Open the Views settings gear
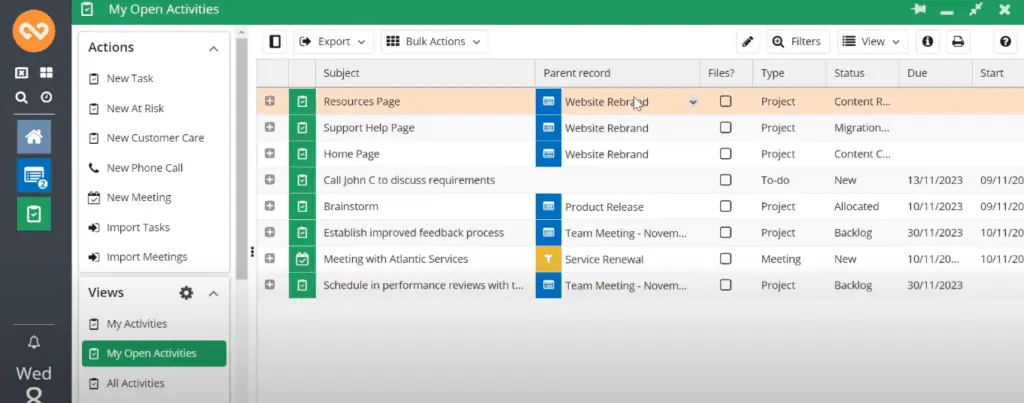 pos(186,293)
